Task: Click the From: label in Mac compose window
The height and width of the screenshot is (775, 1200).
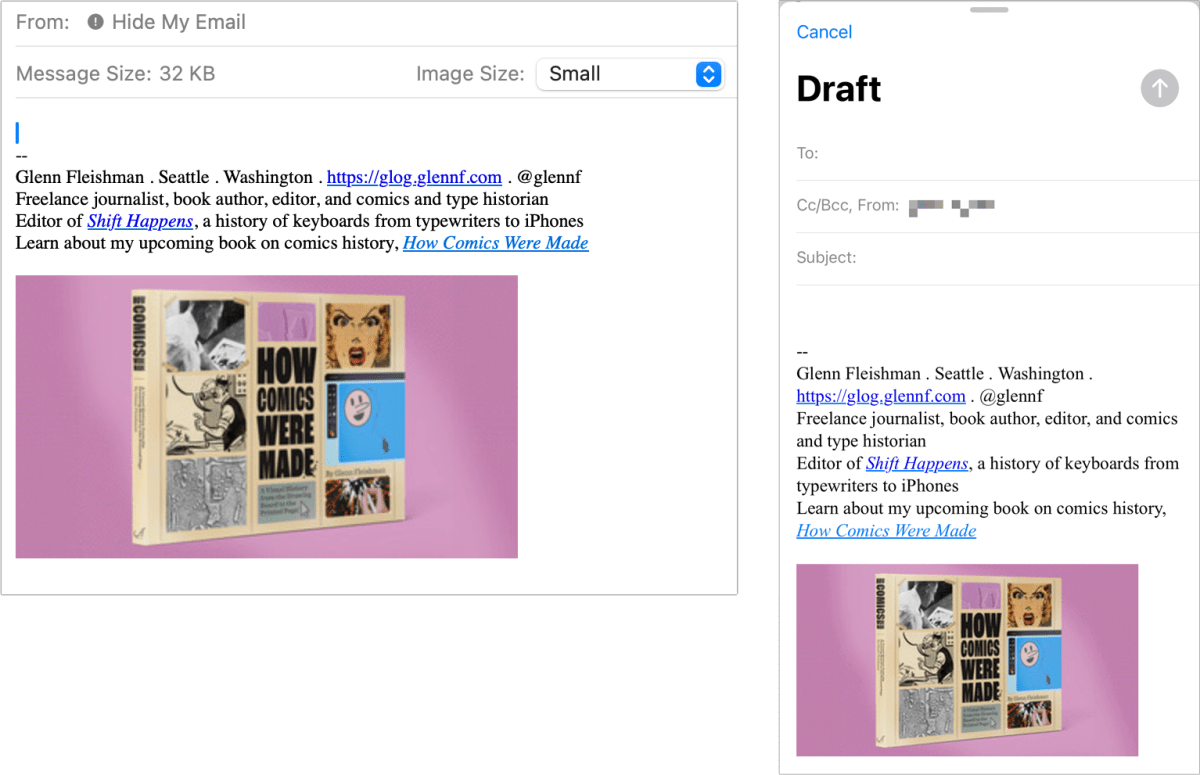Action: tap(43, 22)
